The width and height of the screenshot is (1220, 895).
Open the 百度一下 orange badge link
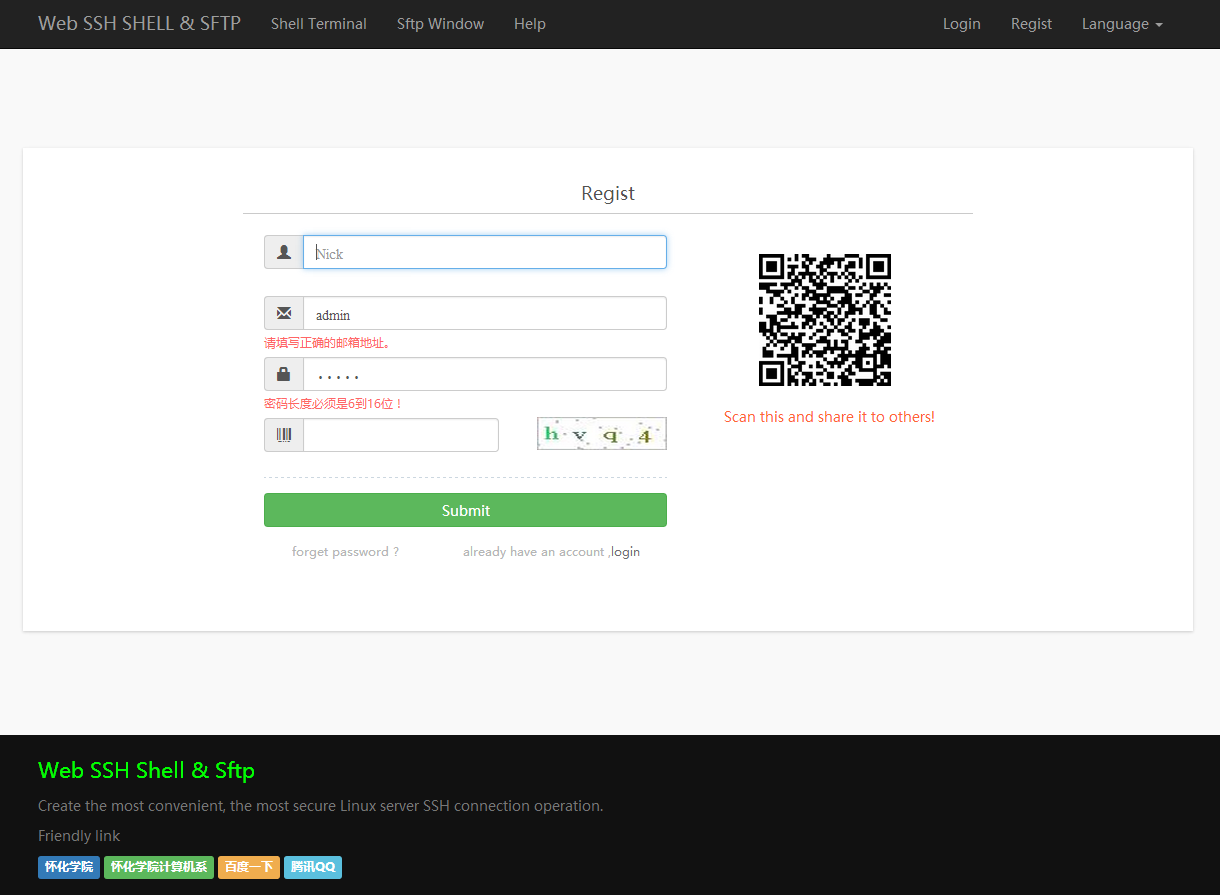249,867
